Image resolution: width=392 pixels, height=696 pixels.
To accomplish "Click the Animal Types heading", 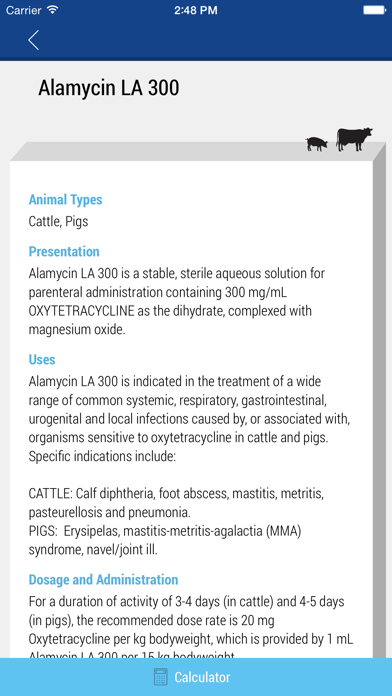I will pyautogui.click(x=65, y=200).
